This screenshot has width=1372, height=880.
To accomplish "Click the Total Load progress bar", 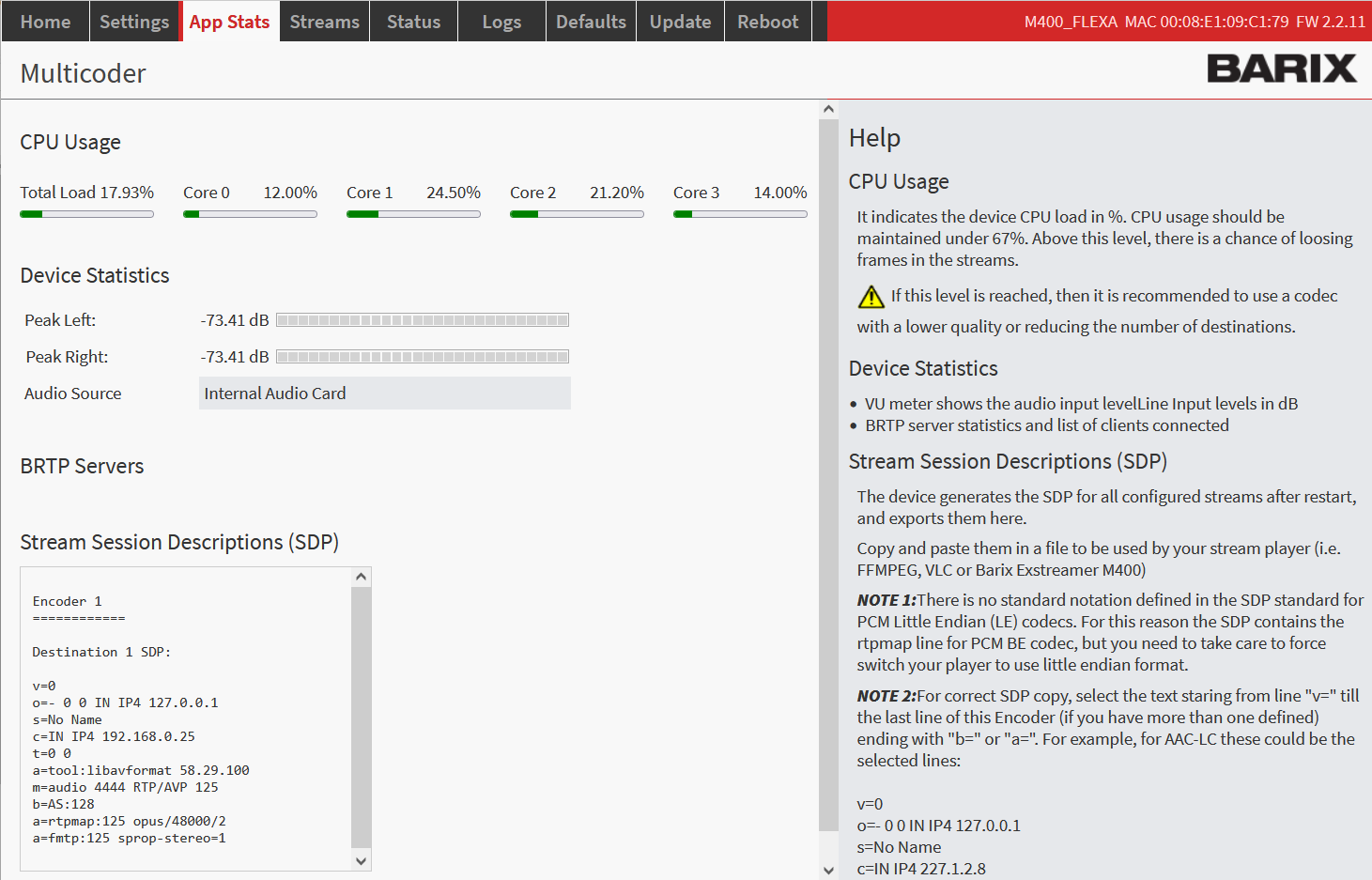I will [x=86, y=214].
